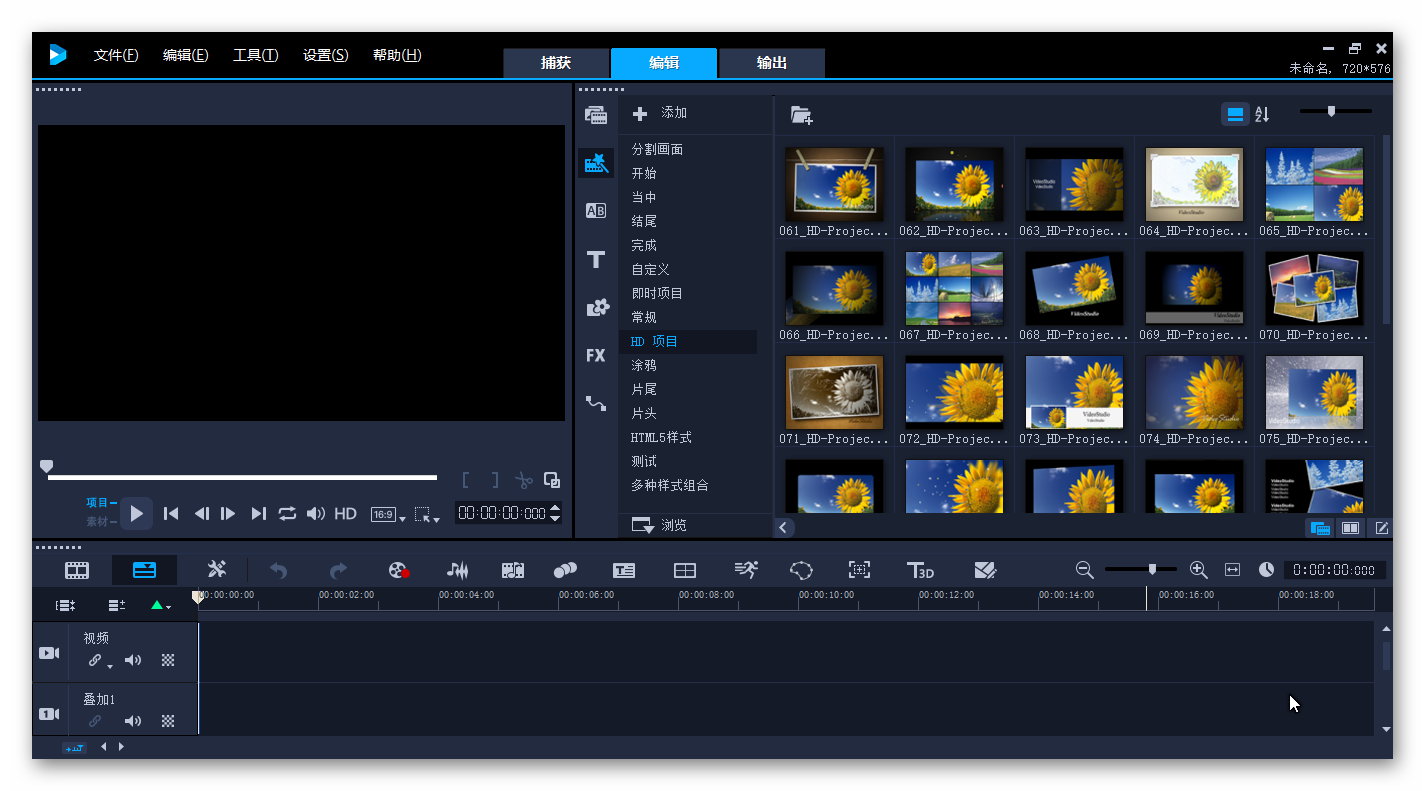Mute the 视频 track speaker icon
The height and width of the screenshot is (791, 1425).
tap(133, 660)
